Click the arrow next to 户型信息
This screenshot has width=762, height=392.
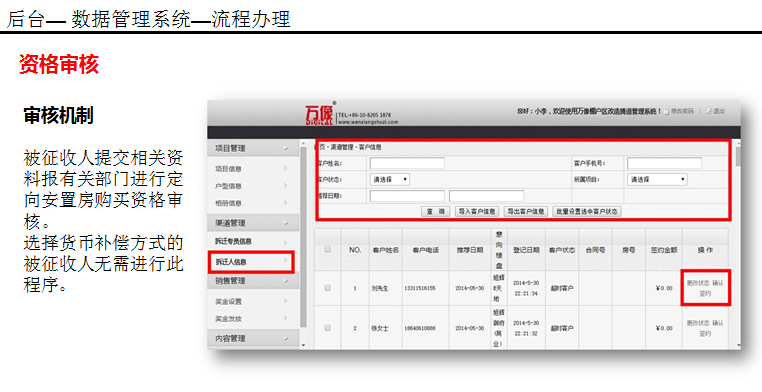[x=286, y=186]
